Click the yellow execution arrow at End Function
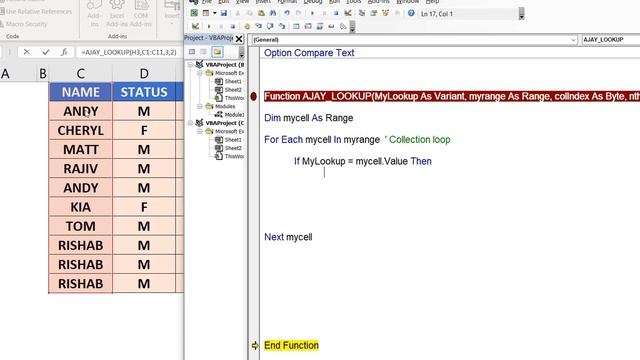Image resolution: width=640 pixels, height=360 pixels. click(x=255, y=346)
